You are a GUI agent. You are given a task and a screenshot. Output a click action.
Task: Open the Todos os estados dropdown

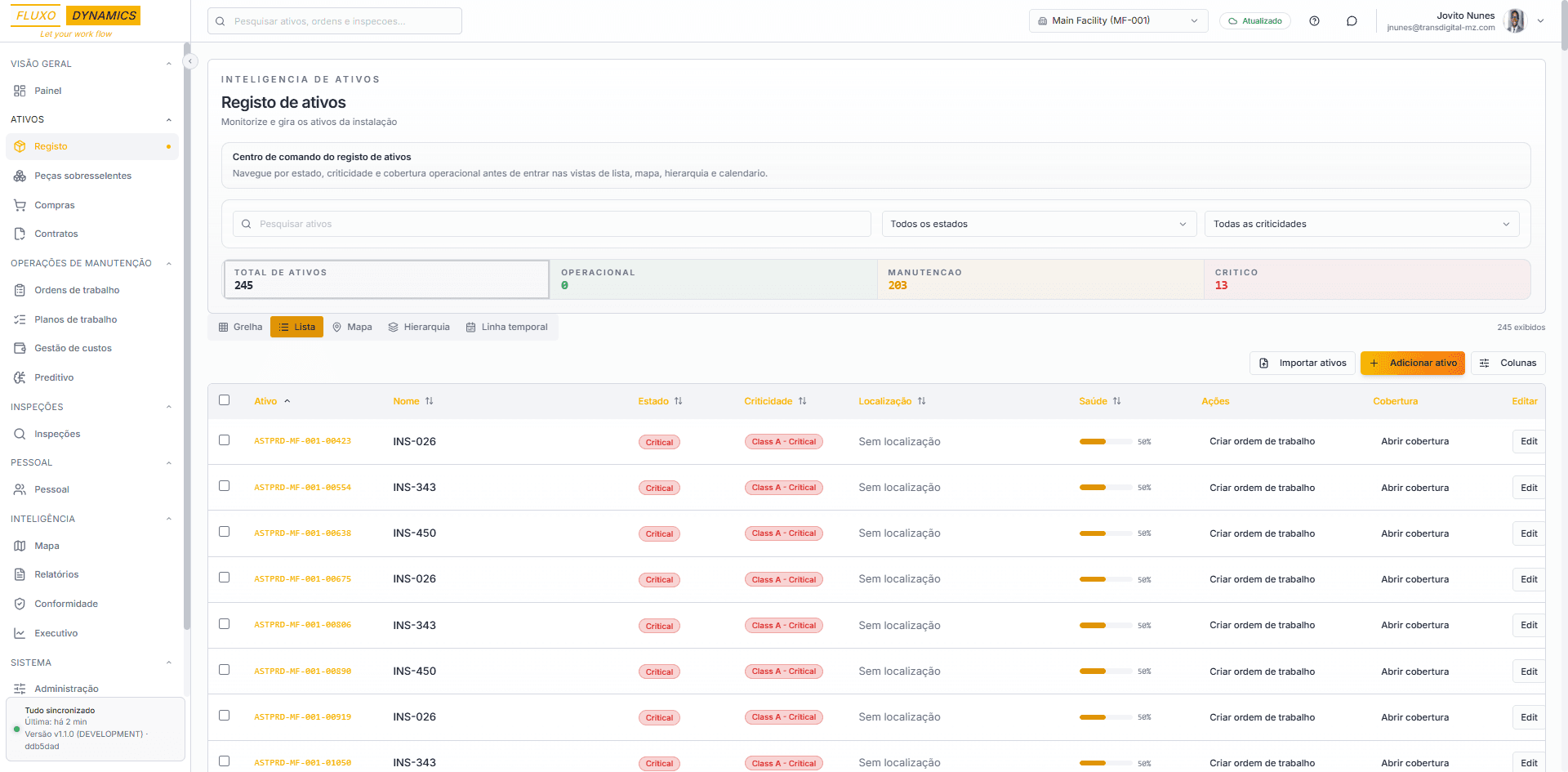(1038, 223)
